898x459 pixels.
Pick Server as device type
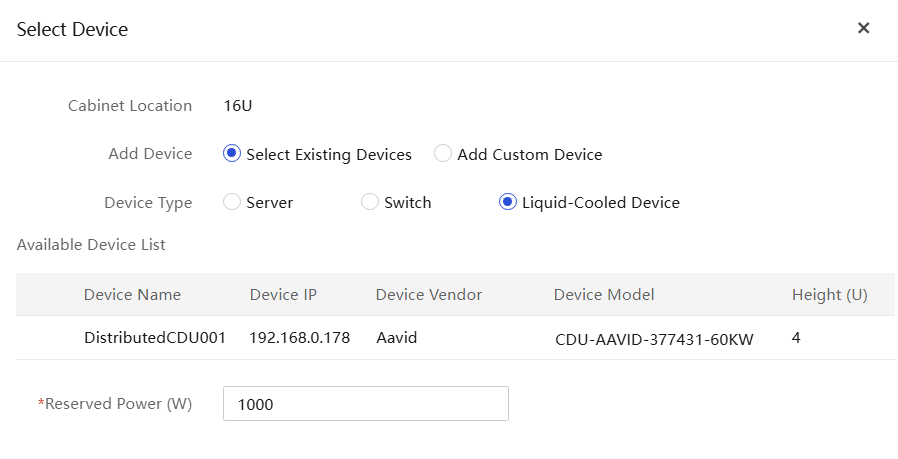(x=231, y=202)
